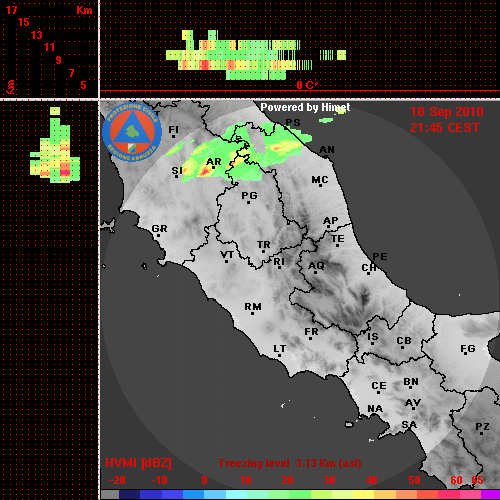This screenshot has height=500, width=500.
Task: Click the MC city label
Action: click(x=320, y=180)
